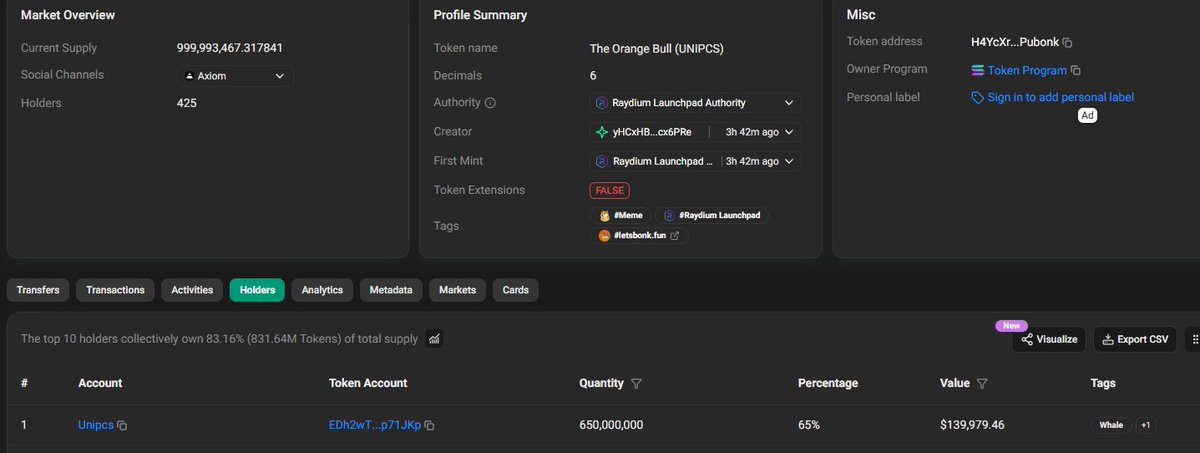Copy the Unipcs account address
Screen dimensions: 1200x453
[x=122, y=426]
